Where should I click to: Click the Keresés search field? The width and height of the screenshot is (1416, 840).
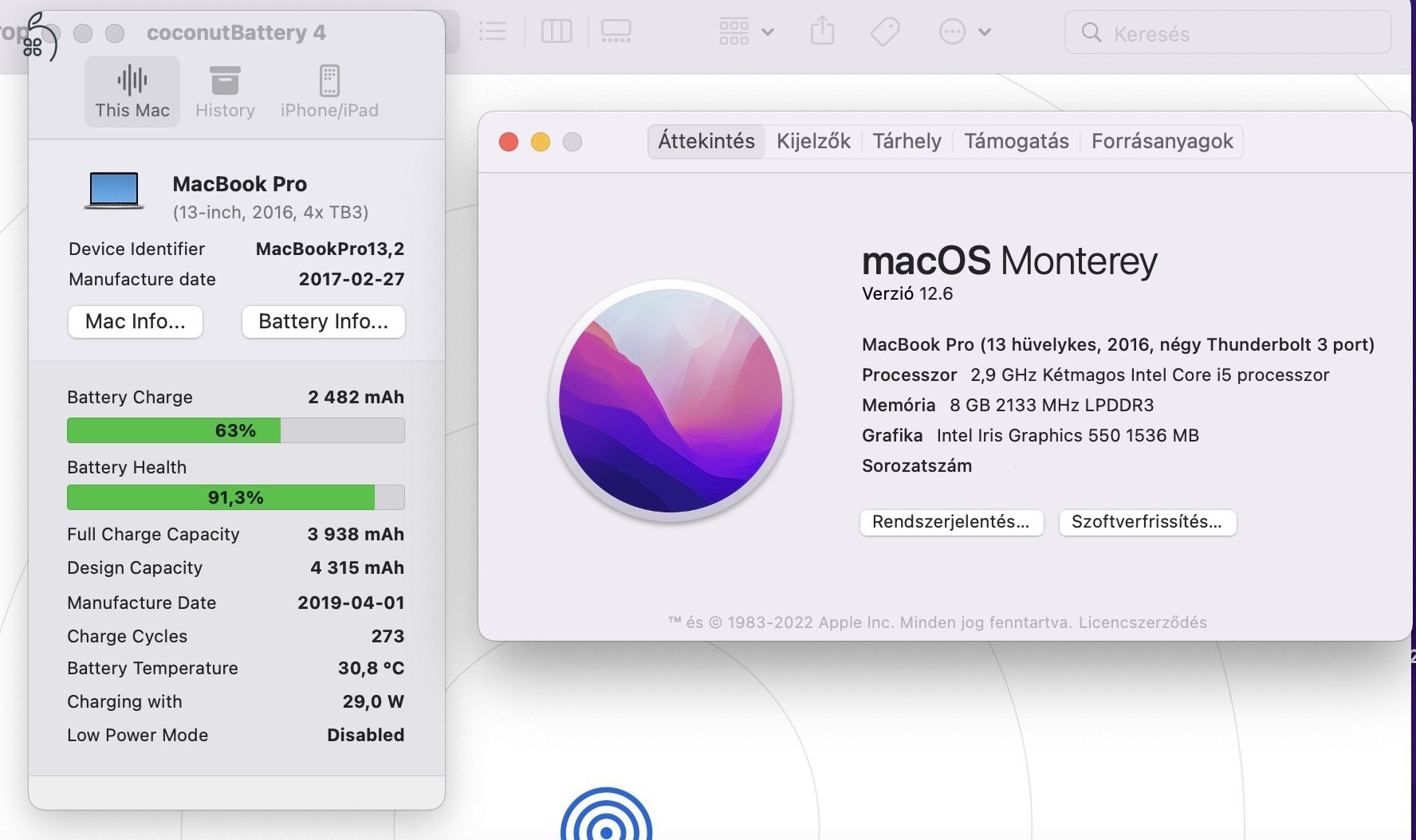(1228, 33)
